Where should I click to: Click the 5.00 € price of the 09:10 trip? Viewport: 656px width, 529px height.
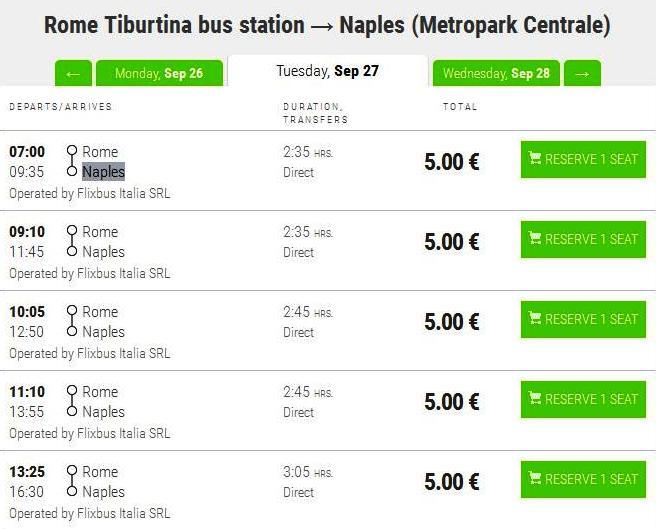(x=452, y=242)
